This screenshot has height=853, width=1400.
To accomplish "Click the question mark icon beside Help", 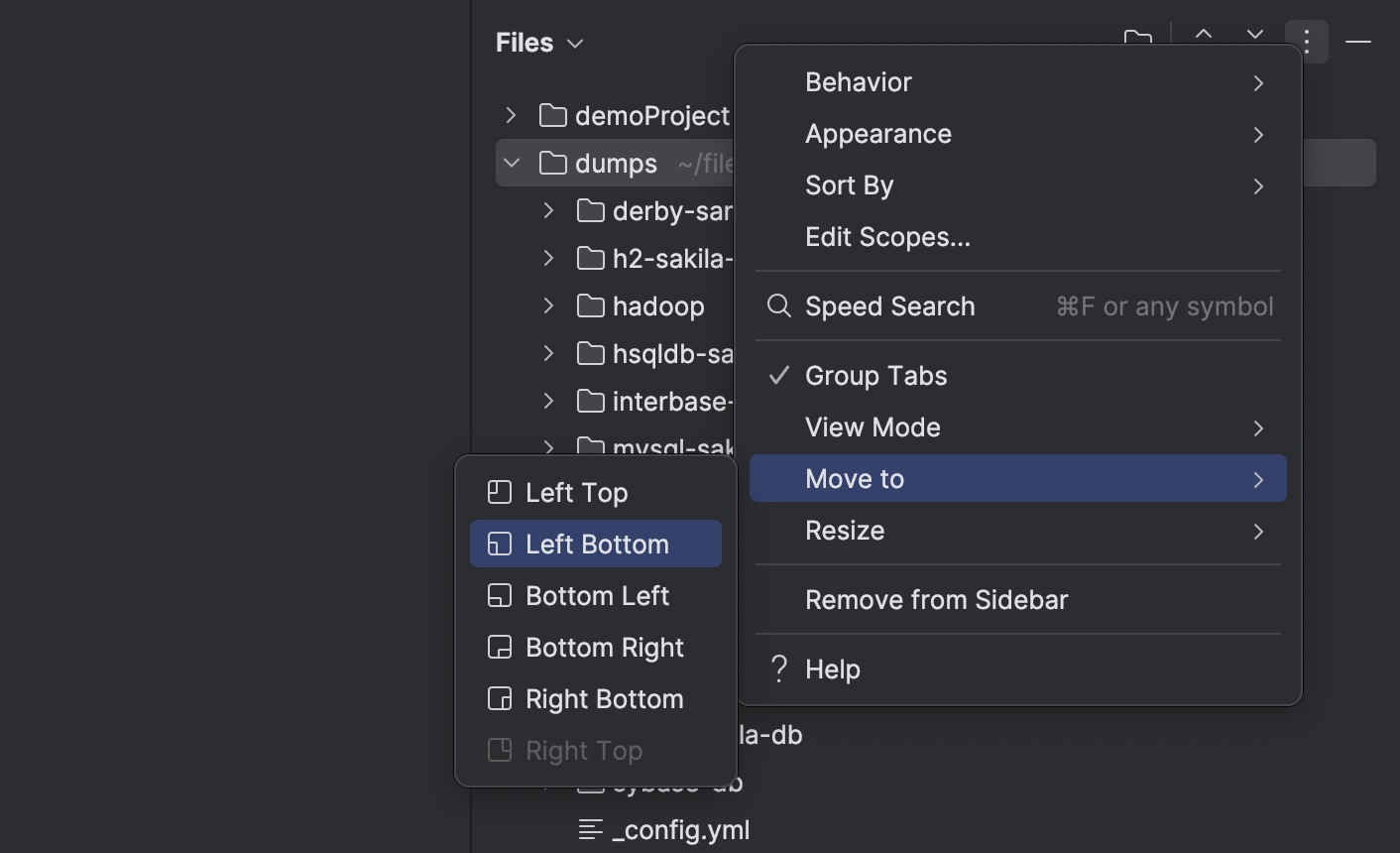I will click(x=779, y=669).
